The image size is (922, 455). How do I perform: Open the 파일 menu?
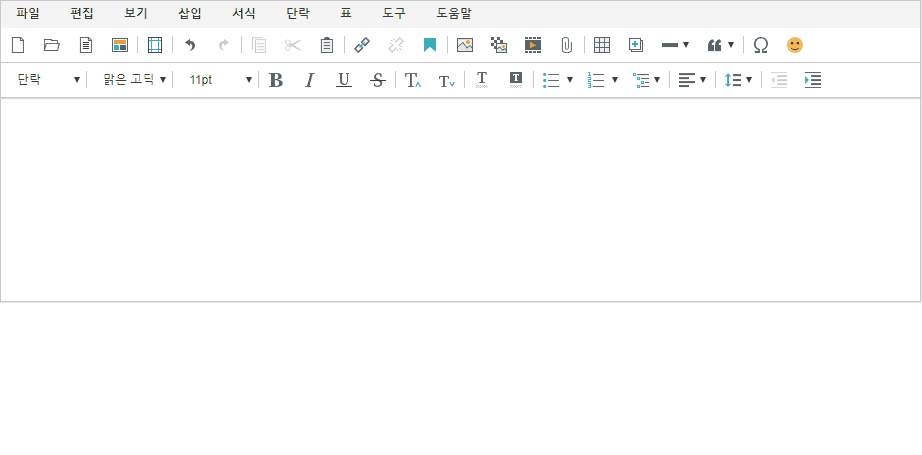click(x=28, y=14)
